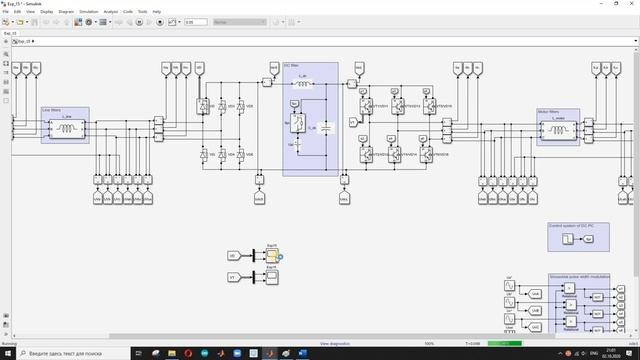
Task: Expand the Model Explorer dropdown arrow
Action: [110, 22]
